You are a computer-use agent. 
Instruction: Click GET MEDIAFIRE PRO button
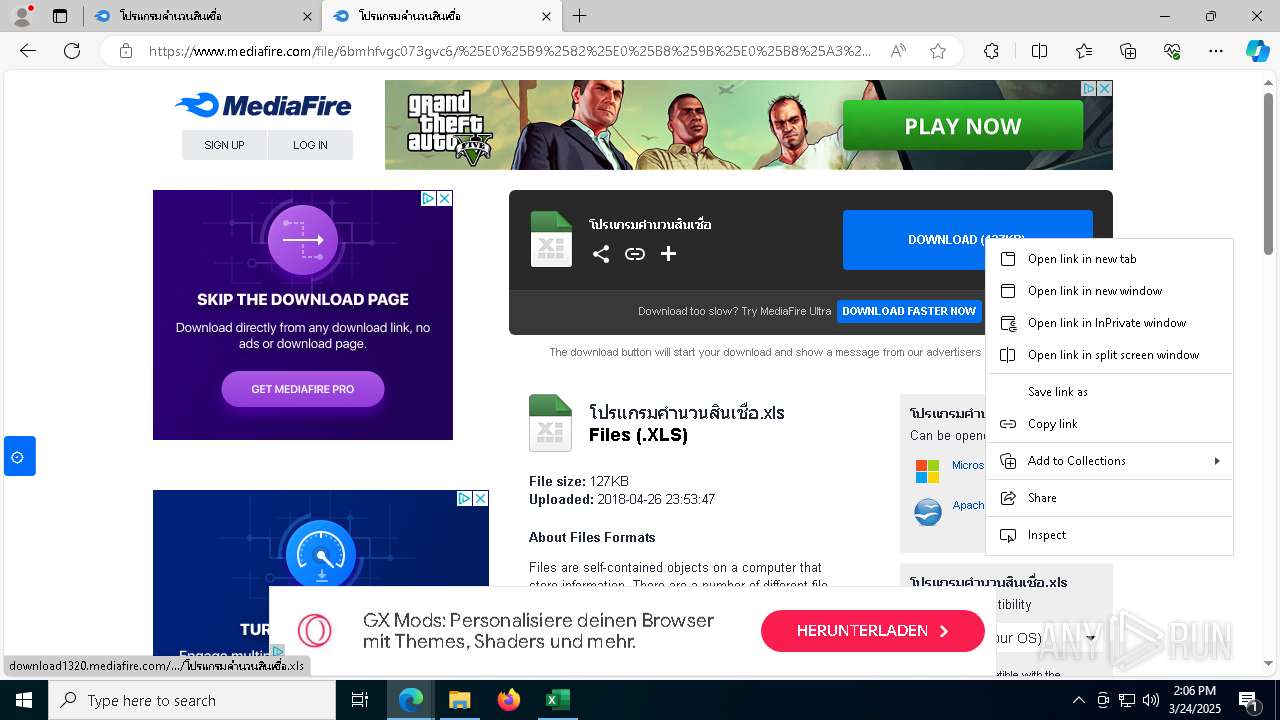[303, 389]
